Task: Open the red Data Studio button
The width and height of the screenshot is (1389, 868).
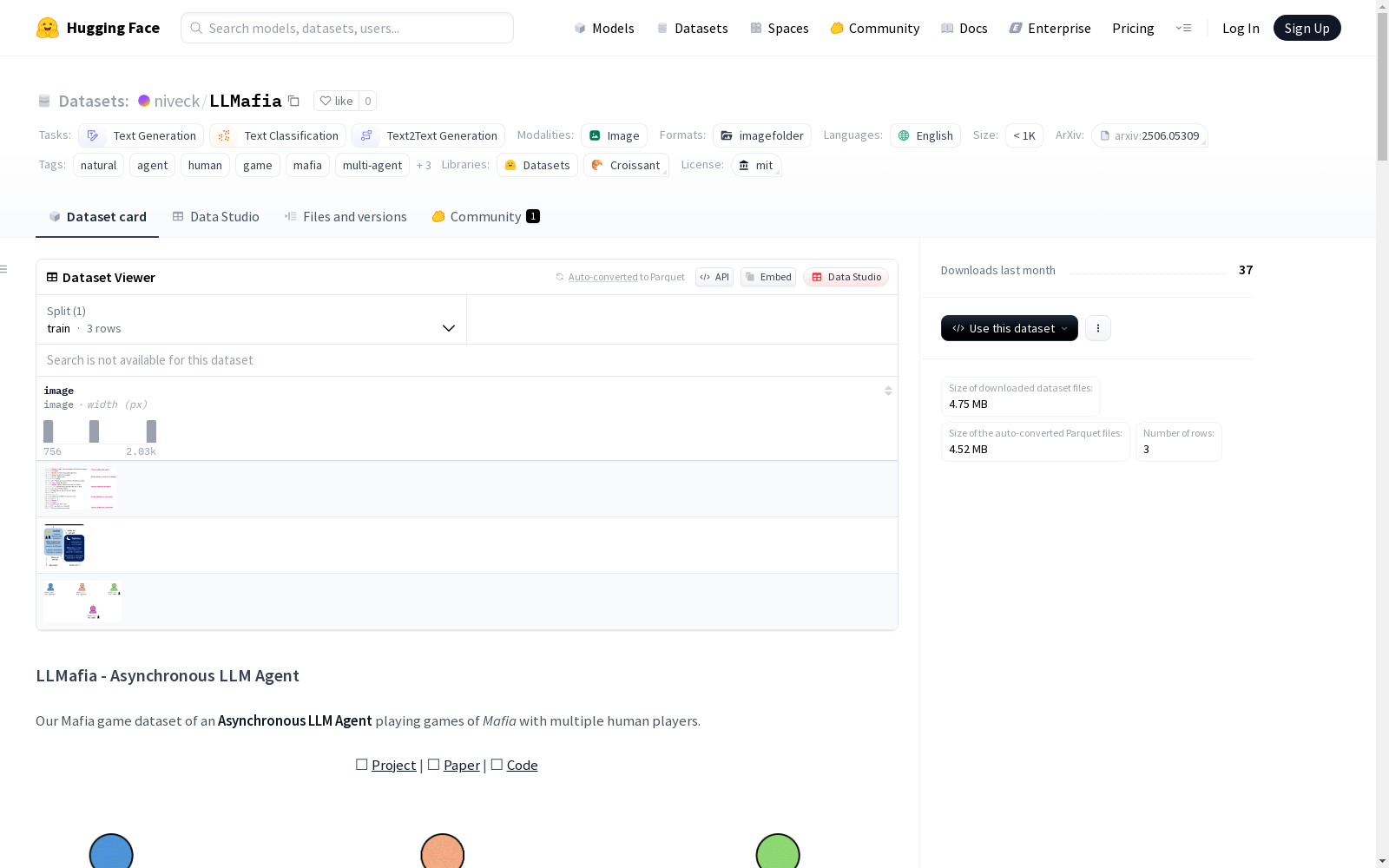Action: tap(846, 277)
